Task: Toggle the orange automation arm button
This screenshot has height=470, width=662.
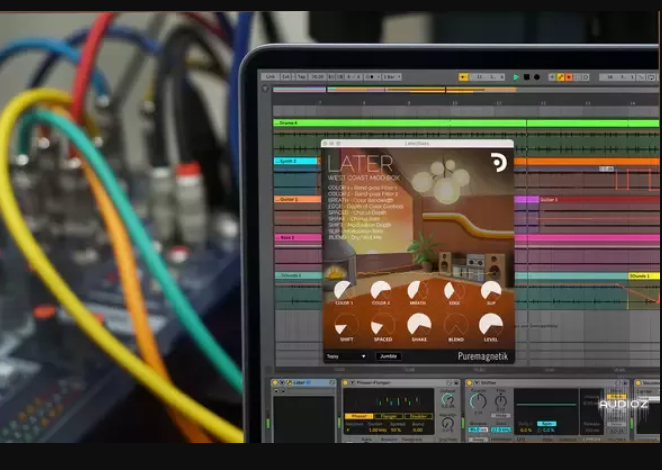Action: [x=569, y=77]
